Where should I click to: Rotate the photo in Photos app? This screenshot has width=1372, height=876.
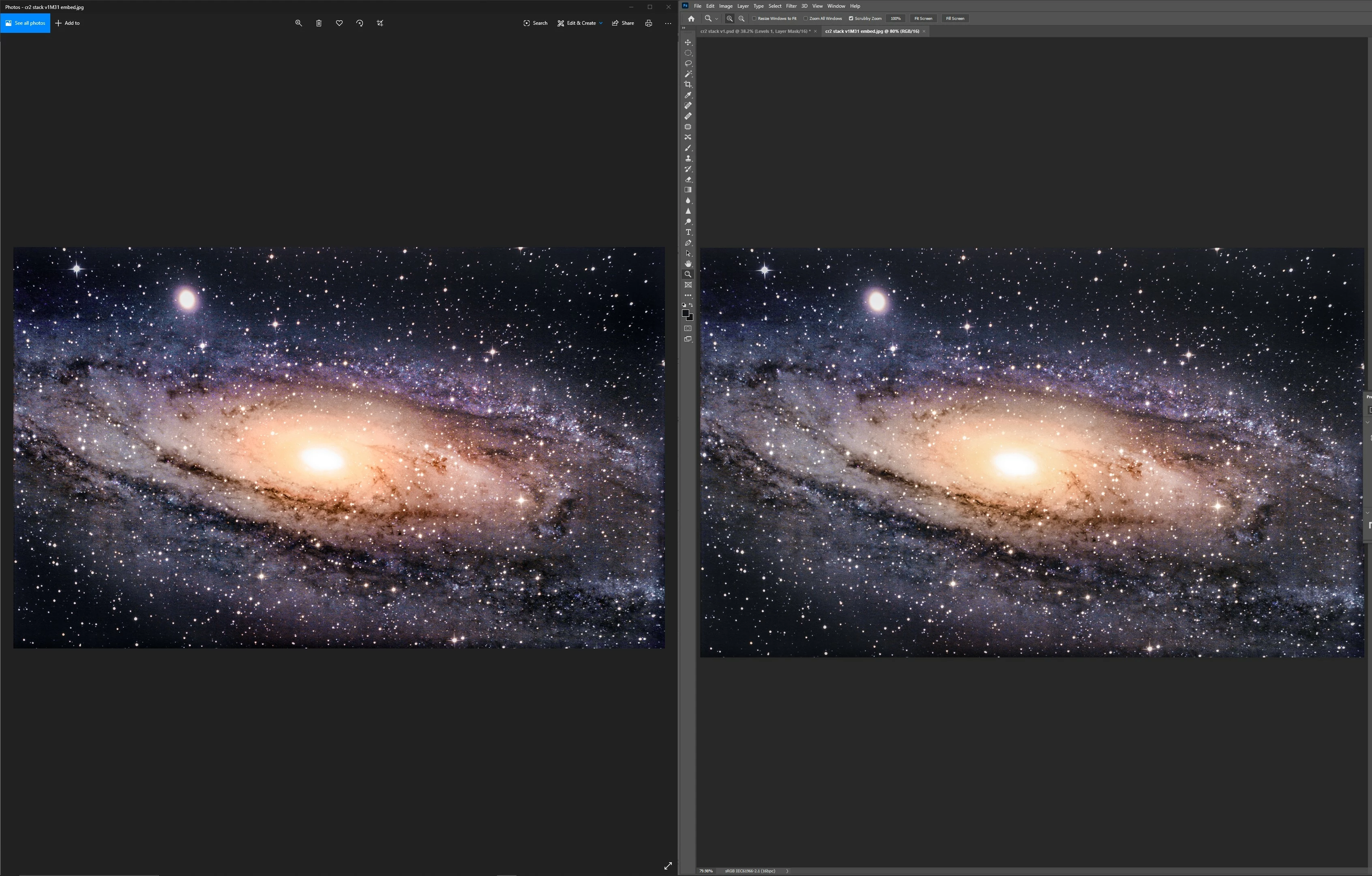360,24
